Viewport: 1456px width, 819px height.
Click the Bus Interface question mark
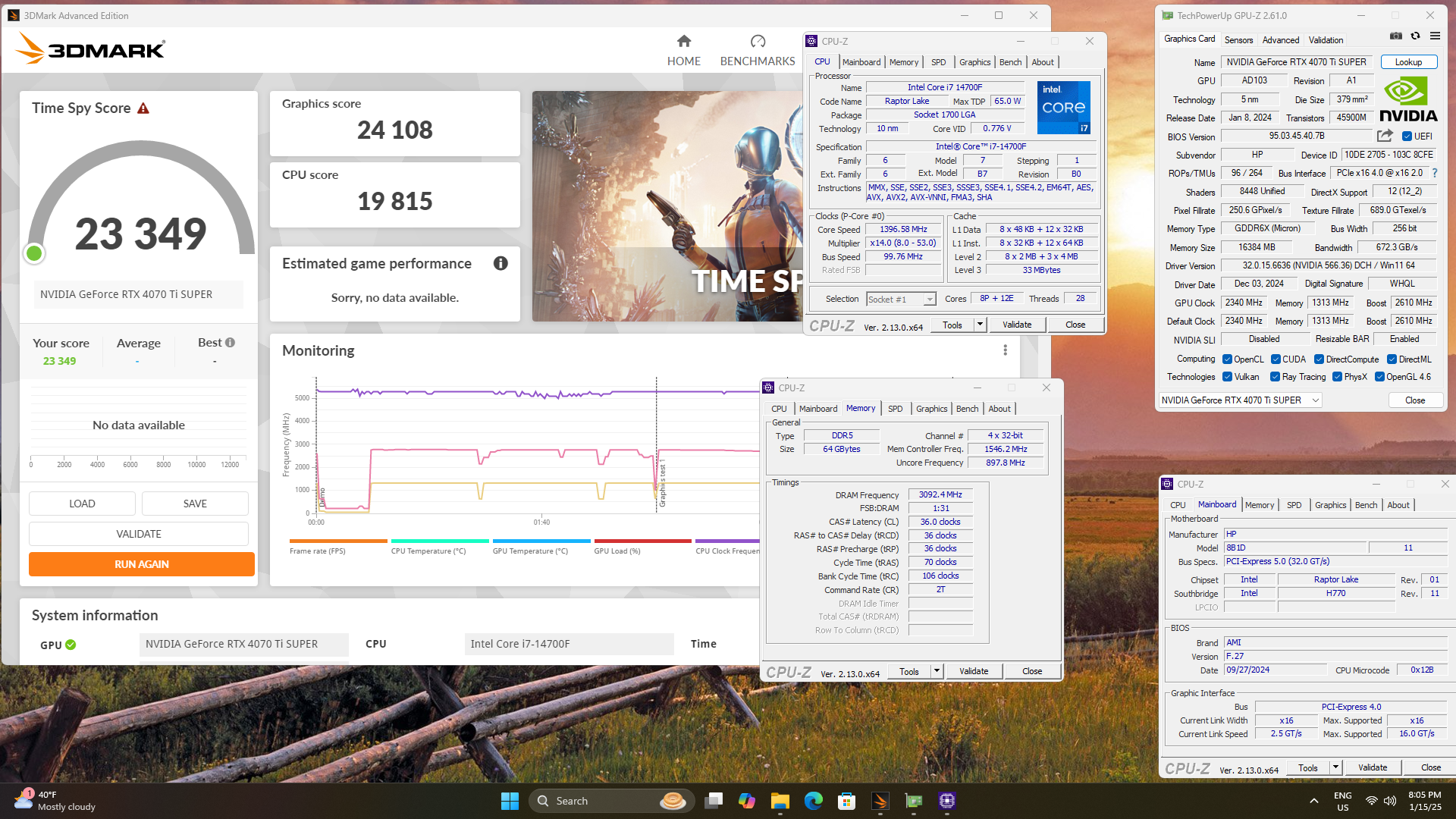[x=1435, y=173]
